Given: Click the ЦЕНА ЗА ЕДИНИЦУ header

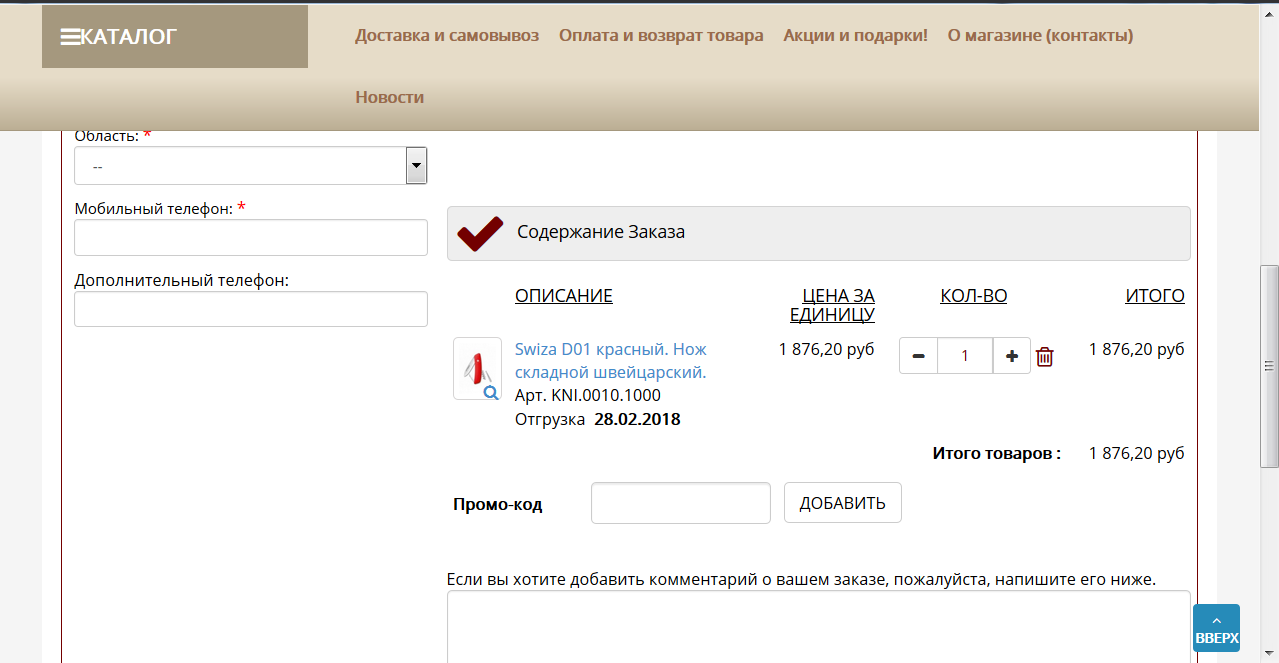Looking at the screenshot, I should (832, 305).
